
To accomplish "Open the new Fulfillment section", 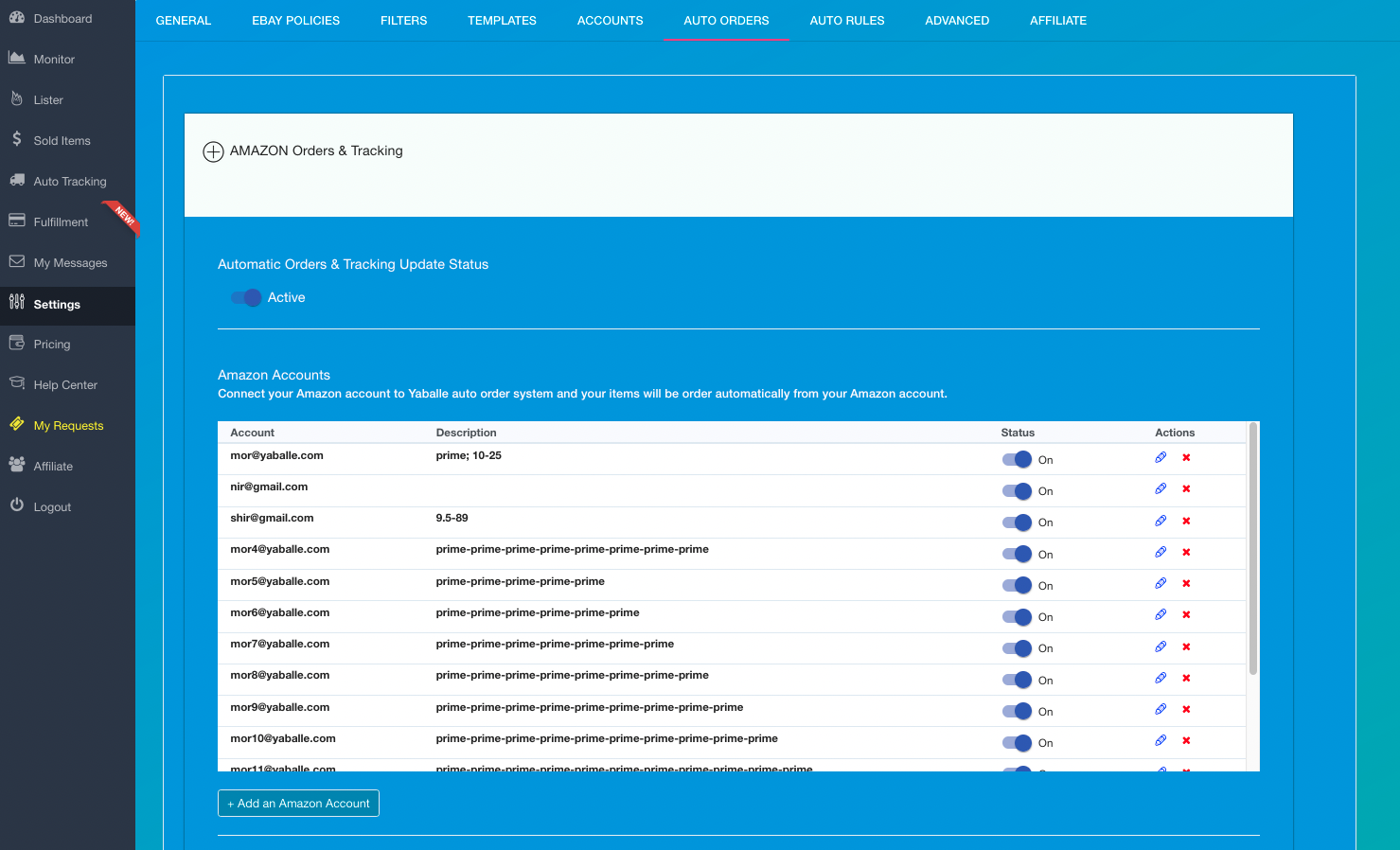I will [62, 221].
